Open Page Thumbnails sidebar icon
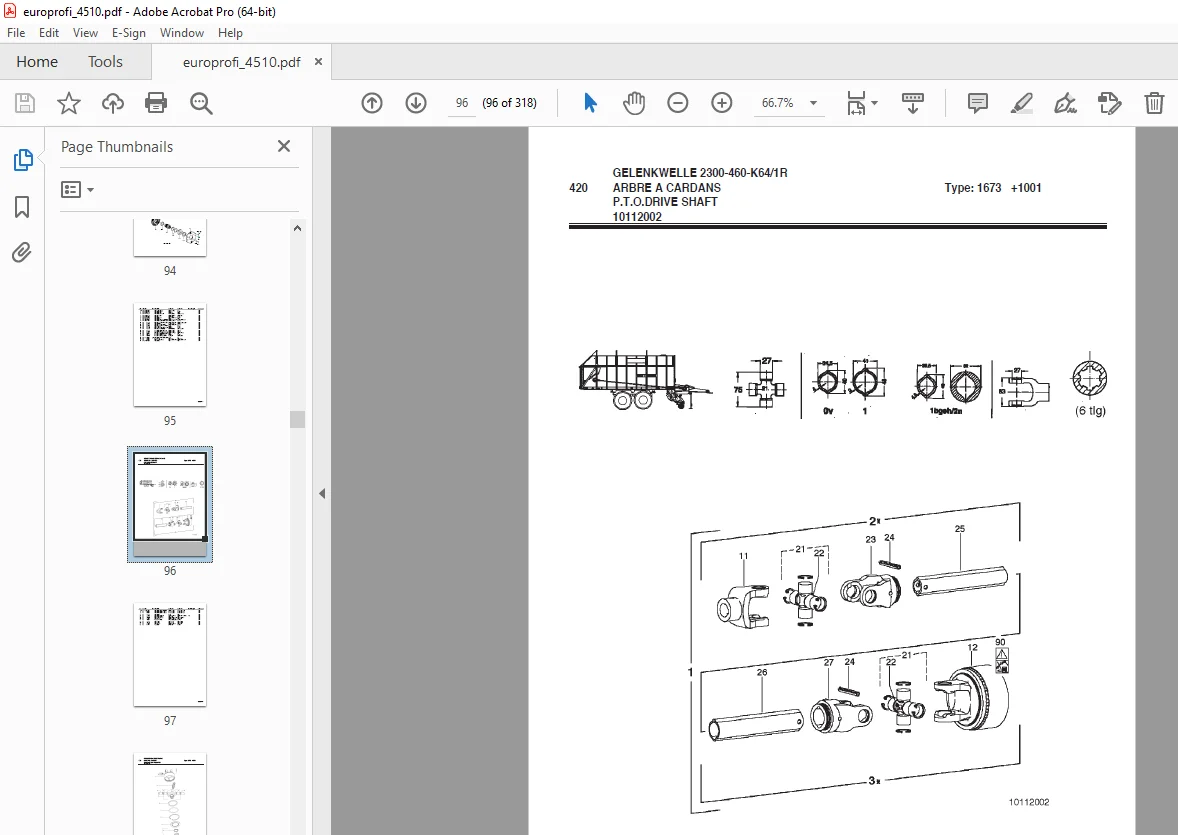 (x=23, y=160)
